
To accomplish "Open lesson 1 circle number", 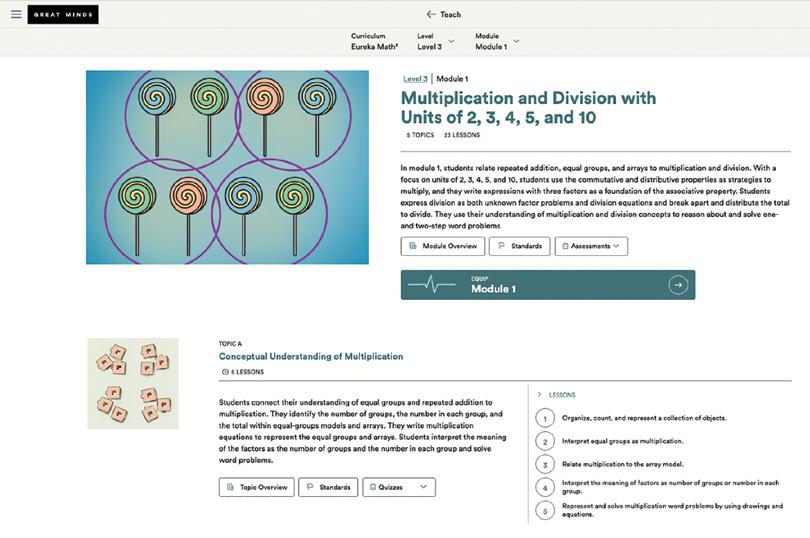I will pyautogui.click(x=545, y=418).
